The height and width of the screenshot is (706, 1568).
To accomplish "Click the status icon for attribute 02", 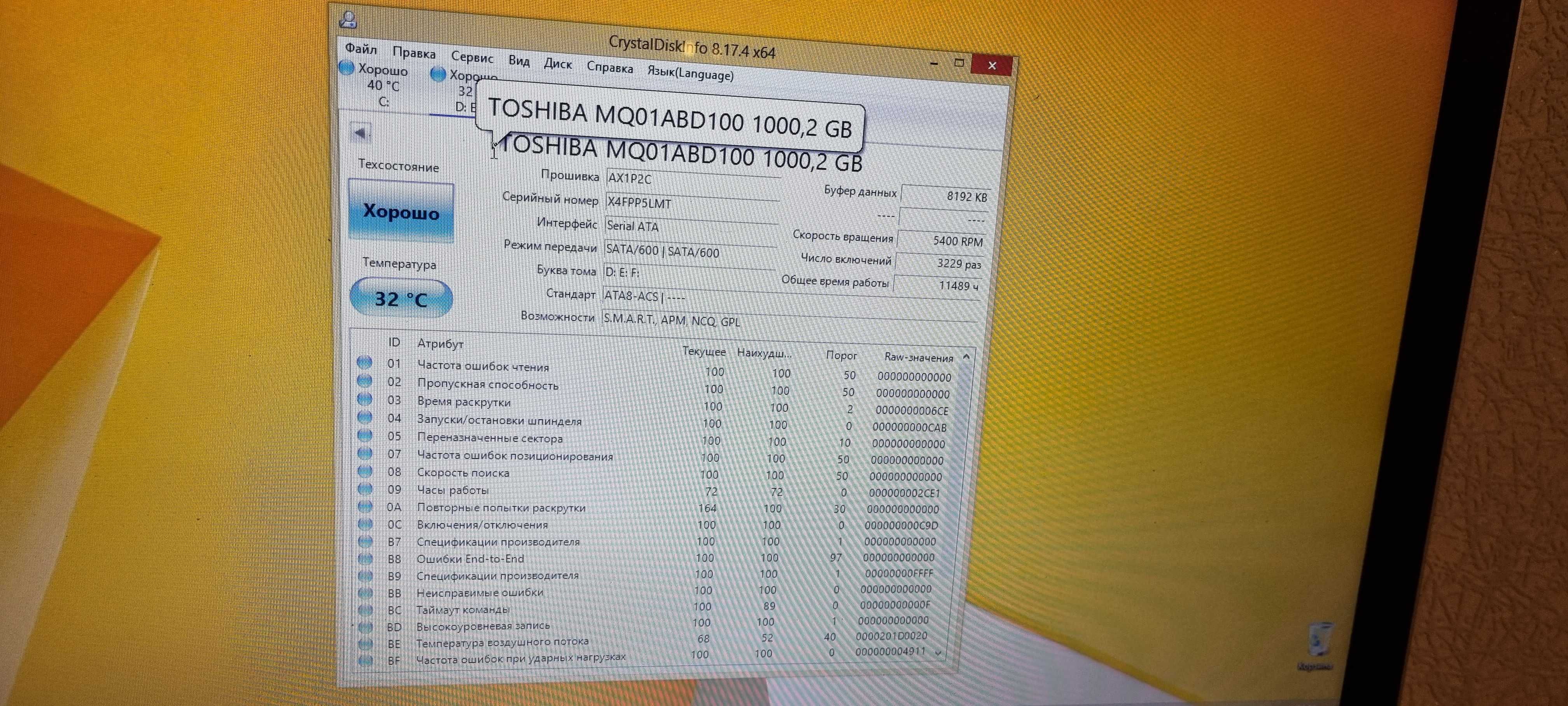I will pos(364,381).
